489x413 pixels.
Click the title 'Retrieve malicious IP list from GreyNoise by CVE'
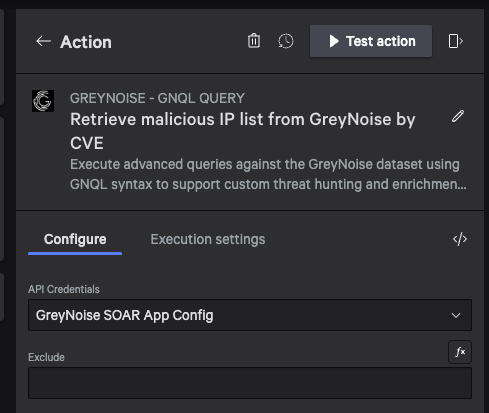(x=243, y=131)
